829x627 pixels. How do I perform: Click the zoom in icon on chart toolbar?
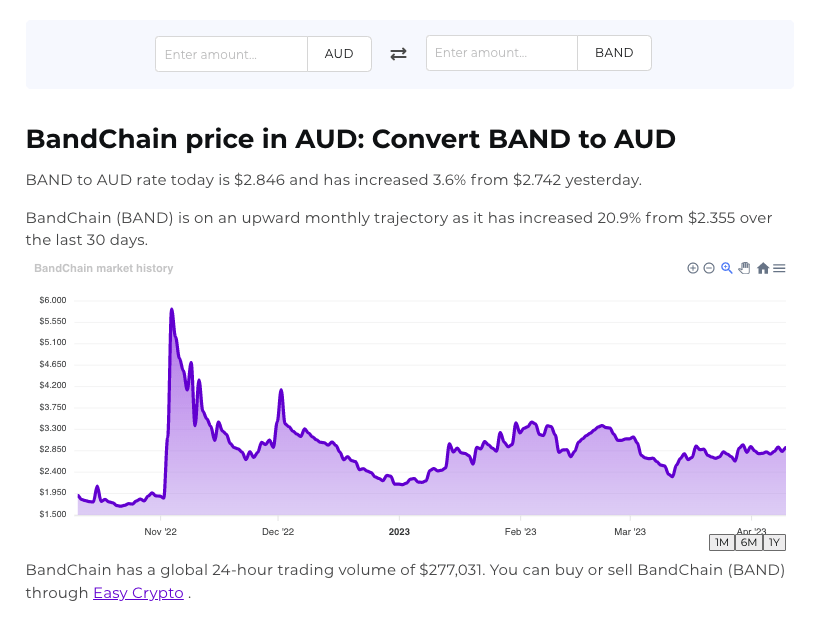pyautogui.click(x=693, y=268)
